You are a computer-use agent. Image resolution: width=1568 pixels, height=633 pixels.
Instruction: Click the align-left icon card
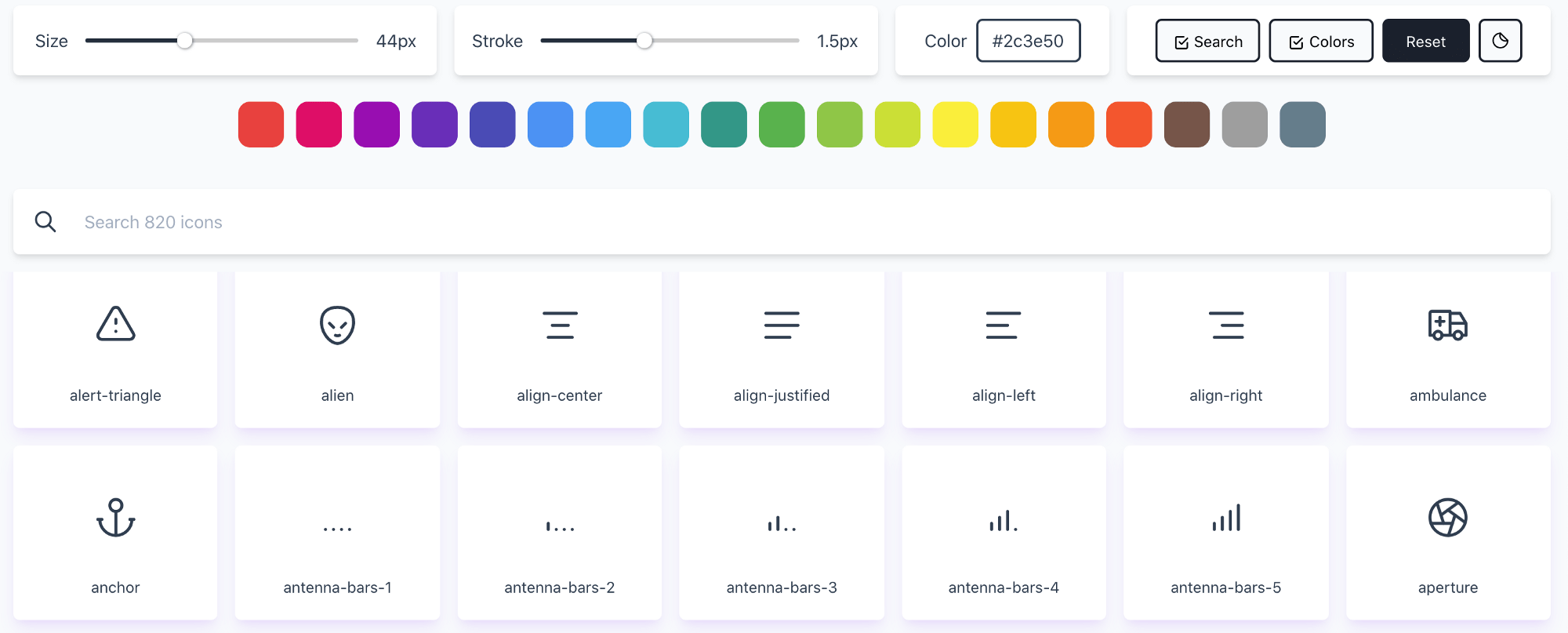click(1004, 349)
